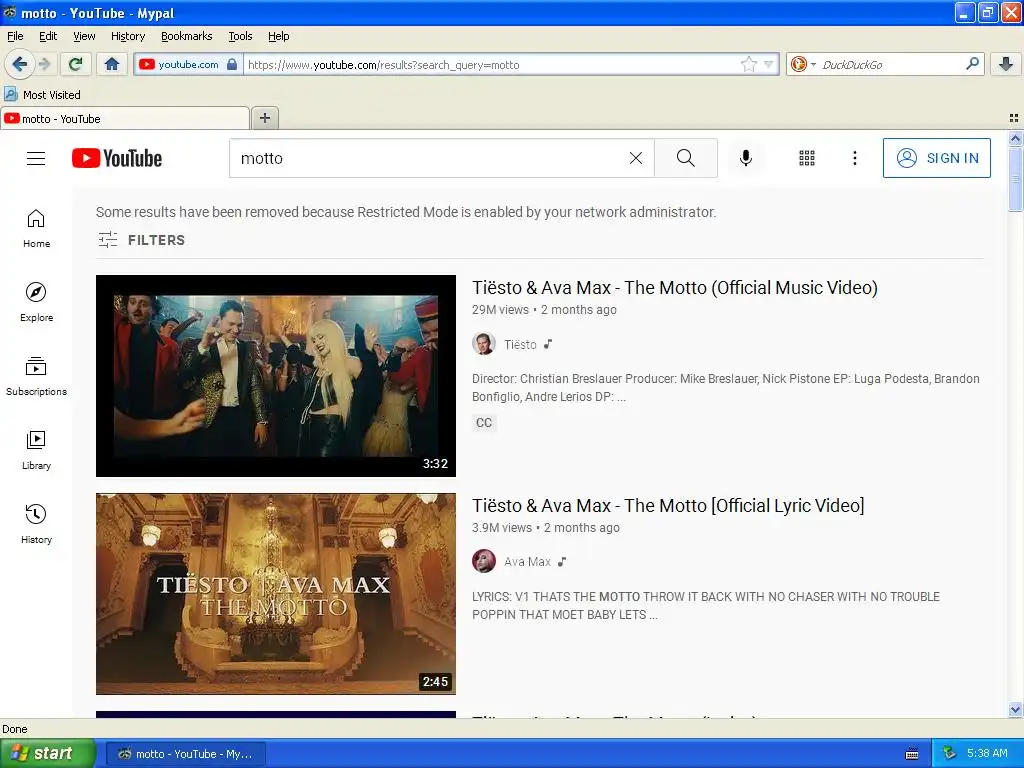
Task: Click '3.9M views' text on the second result
Action: tap(502, 528)
